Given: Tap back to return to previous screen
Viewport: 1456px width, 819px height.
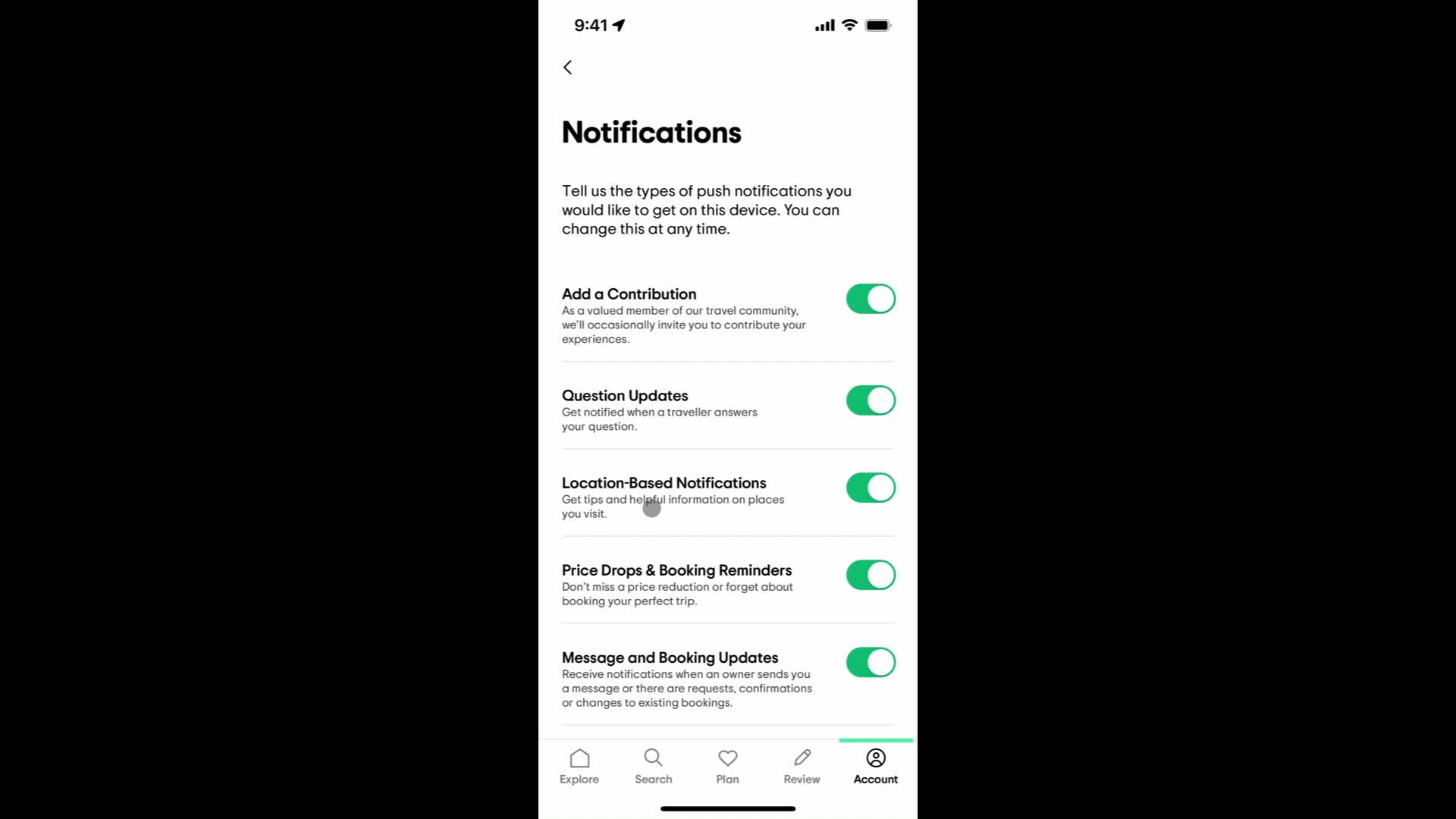Looking at the screenshot, I should (569, 67).
